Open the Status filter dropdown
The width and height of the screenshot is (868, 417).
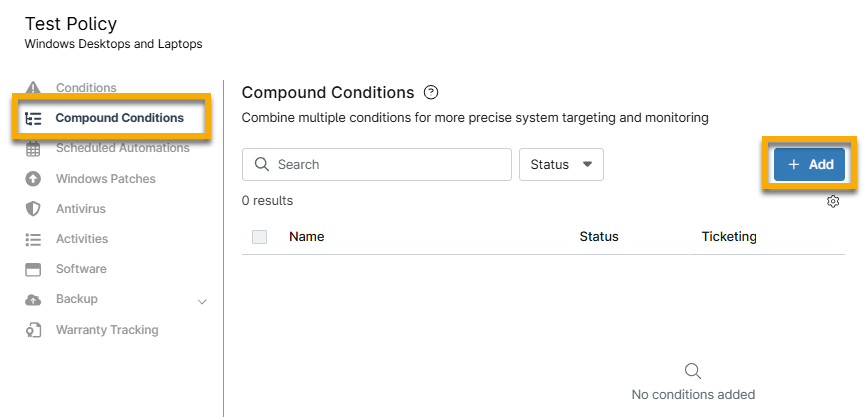point(561,164)
